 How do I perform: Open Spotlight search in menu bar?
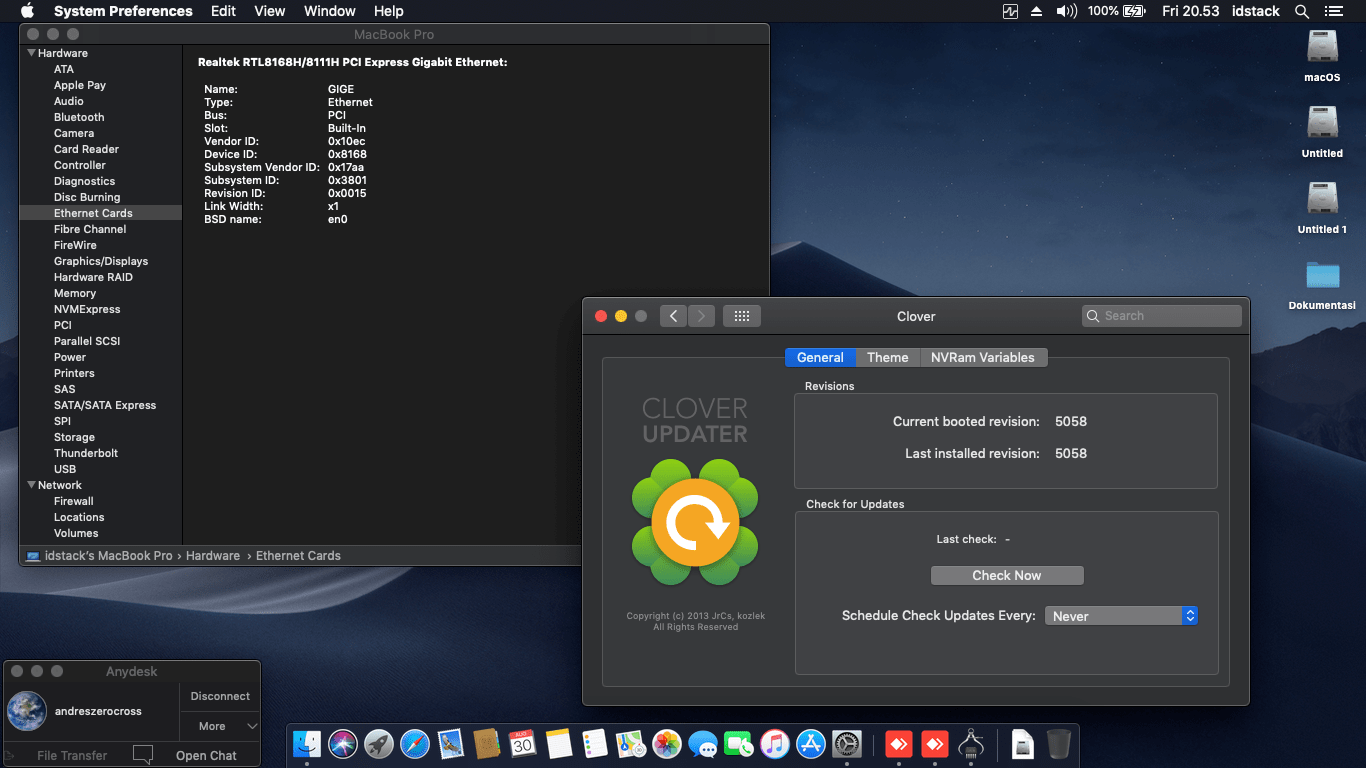[1302, 11]
